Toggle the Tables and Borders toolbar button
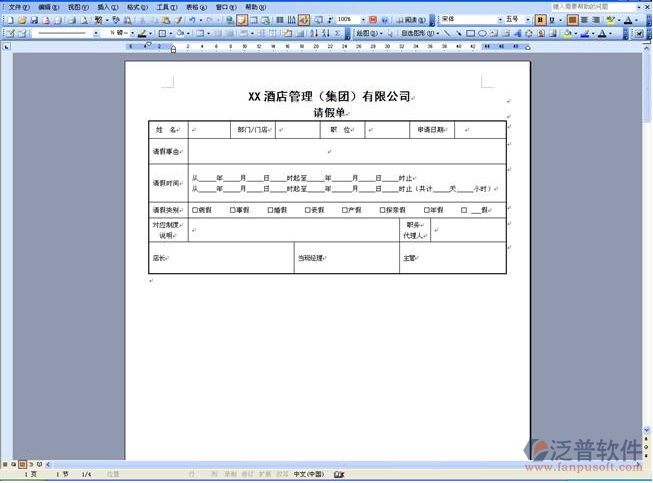 pos(242,20)
